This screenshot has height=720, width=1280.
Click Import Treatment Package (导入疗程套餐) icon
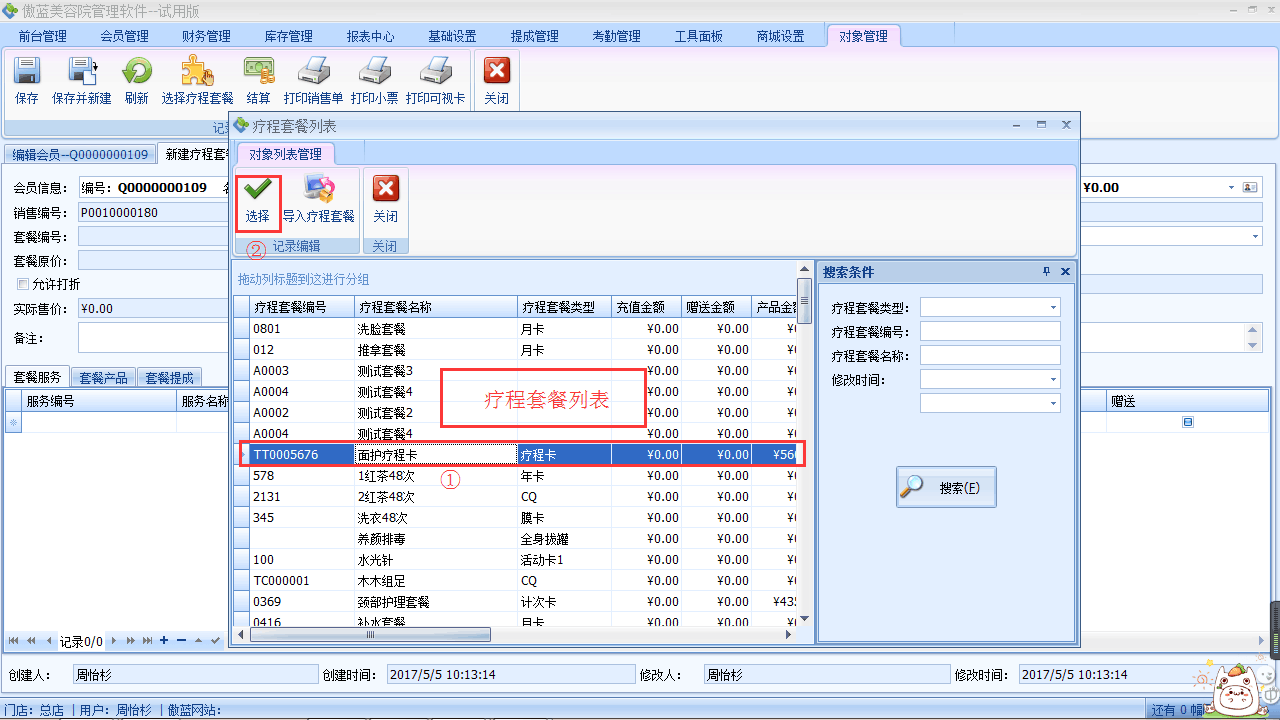[318, 198]
